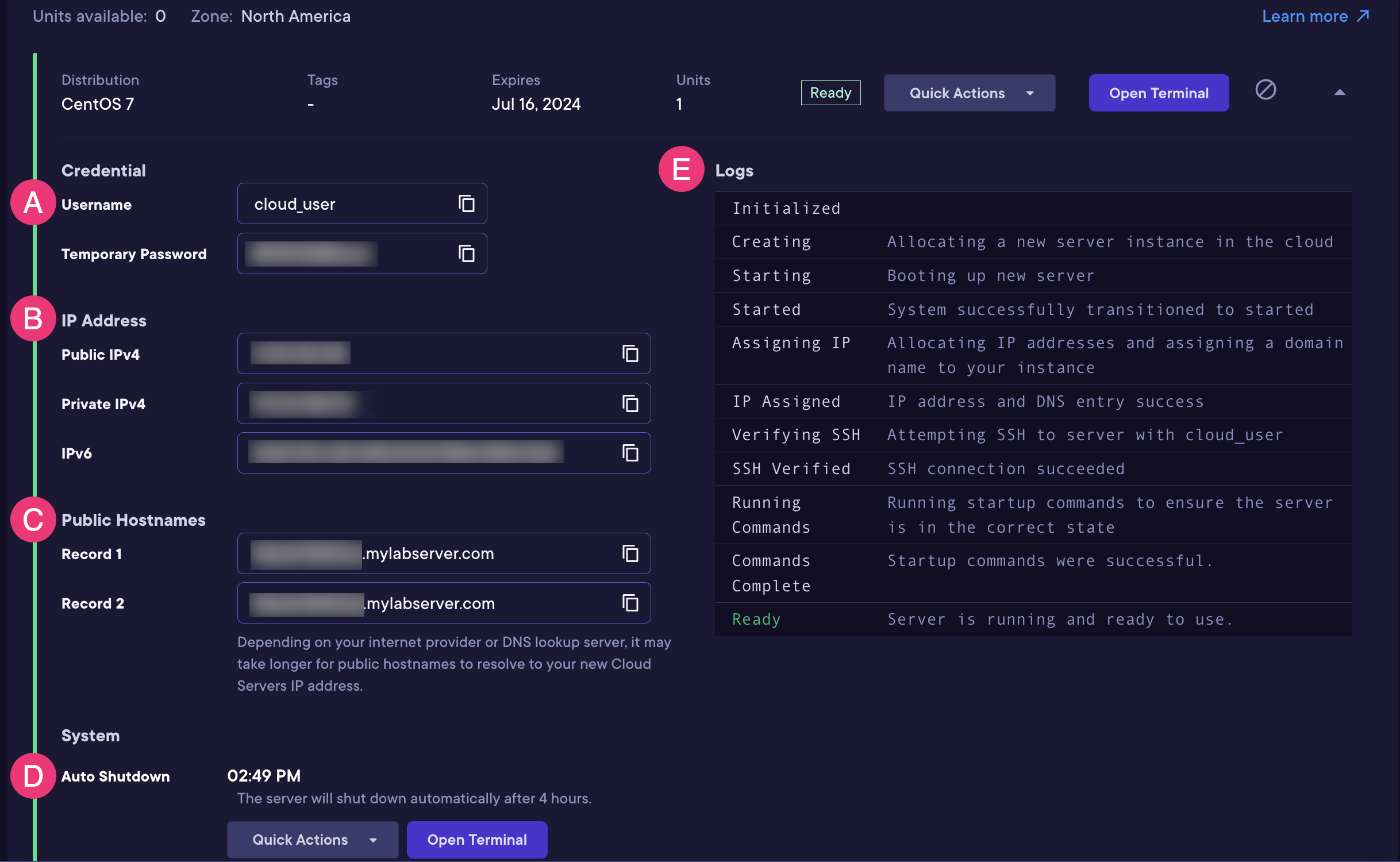The width and height of the screenshot is (1400, 862).
Task: Open the Quick Actions dropdown in the header
Action: pos(969,93)
